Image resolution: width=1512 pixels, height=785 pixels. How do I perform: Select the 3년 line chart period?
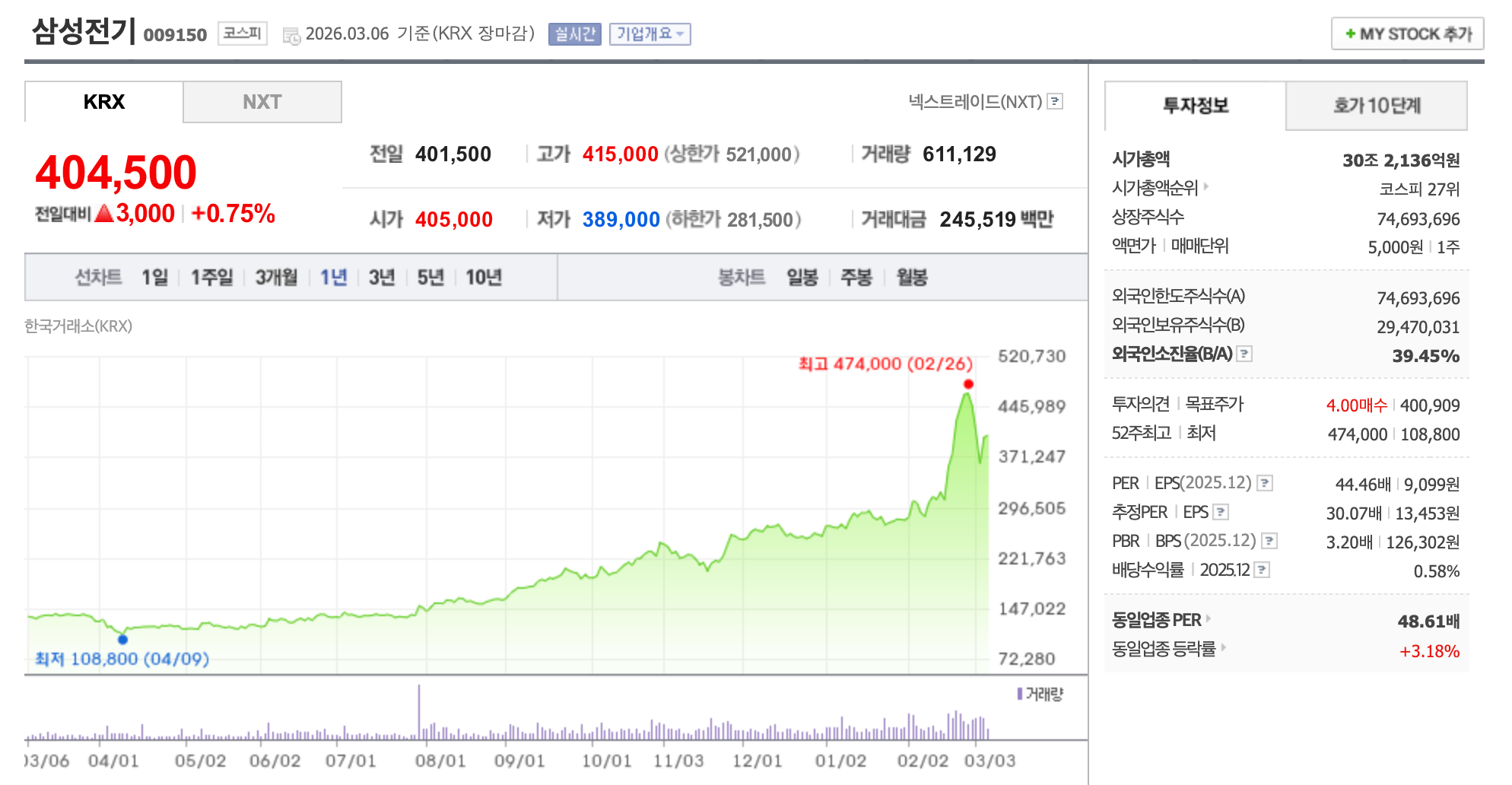(382, 277)
